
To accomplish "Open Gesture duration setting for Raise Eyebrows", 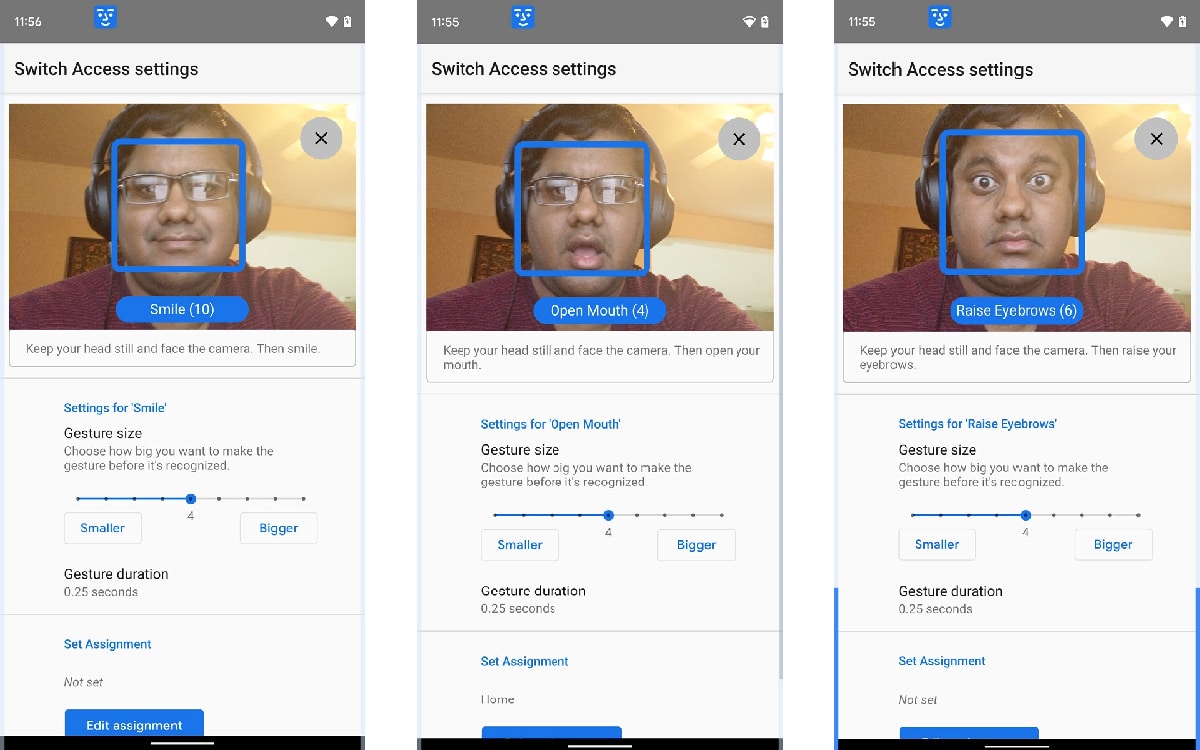I will pyautogui.click(x=950, y=599).
